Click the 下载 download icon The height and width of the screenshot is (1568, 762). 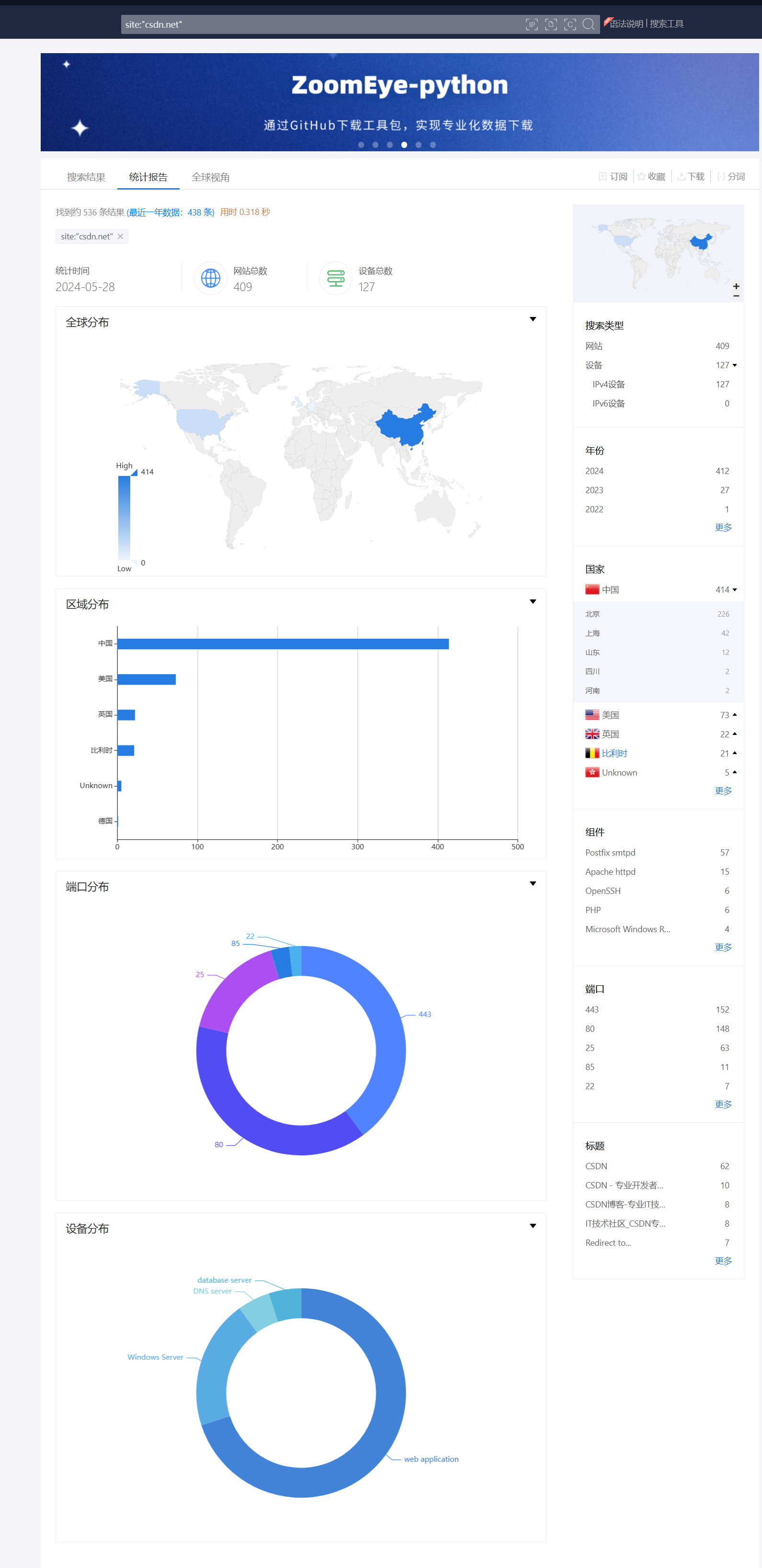tap(681, 177)
